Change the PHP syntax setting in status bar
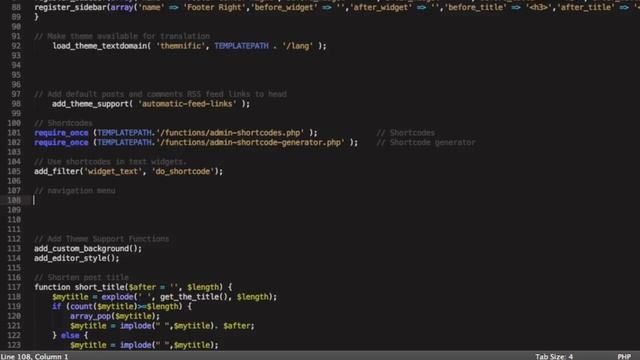 624,356
